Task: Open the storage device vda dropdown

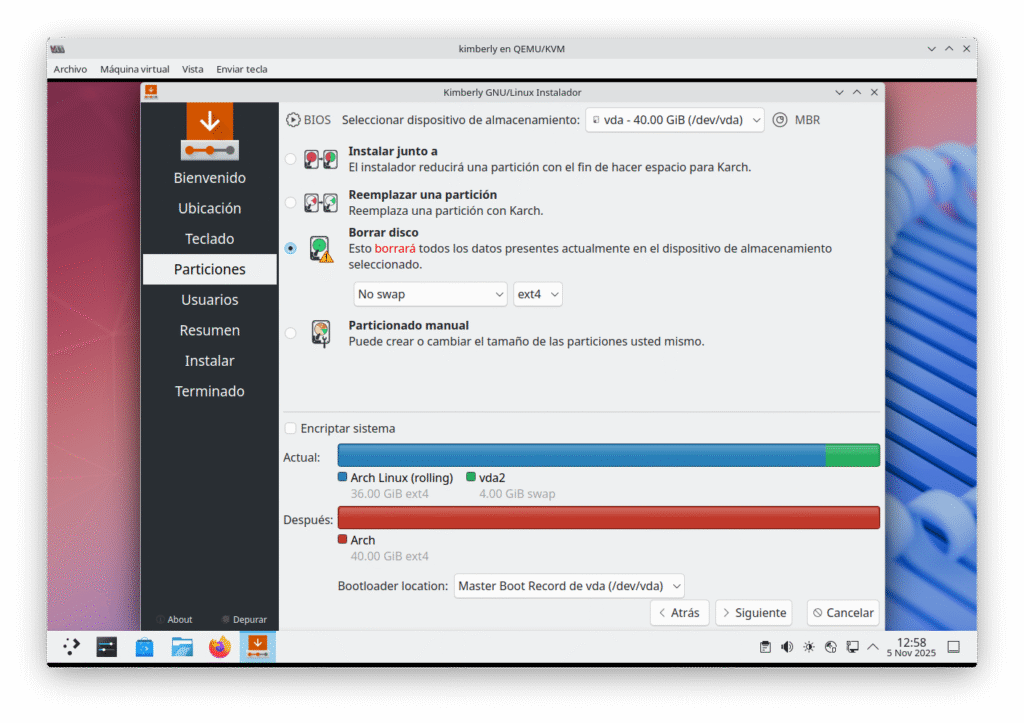Action: coord(674,120)
